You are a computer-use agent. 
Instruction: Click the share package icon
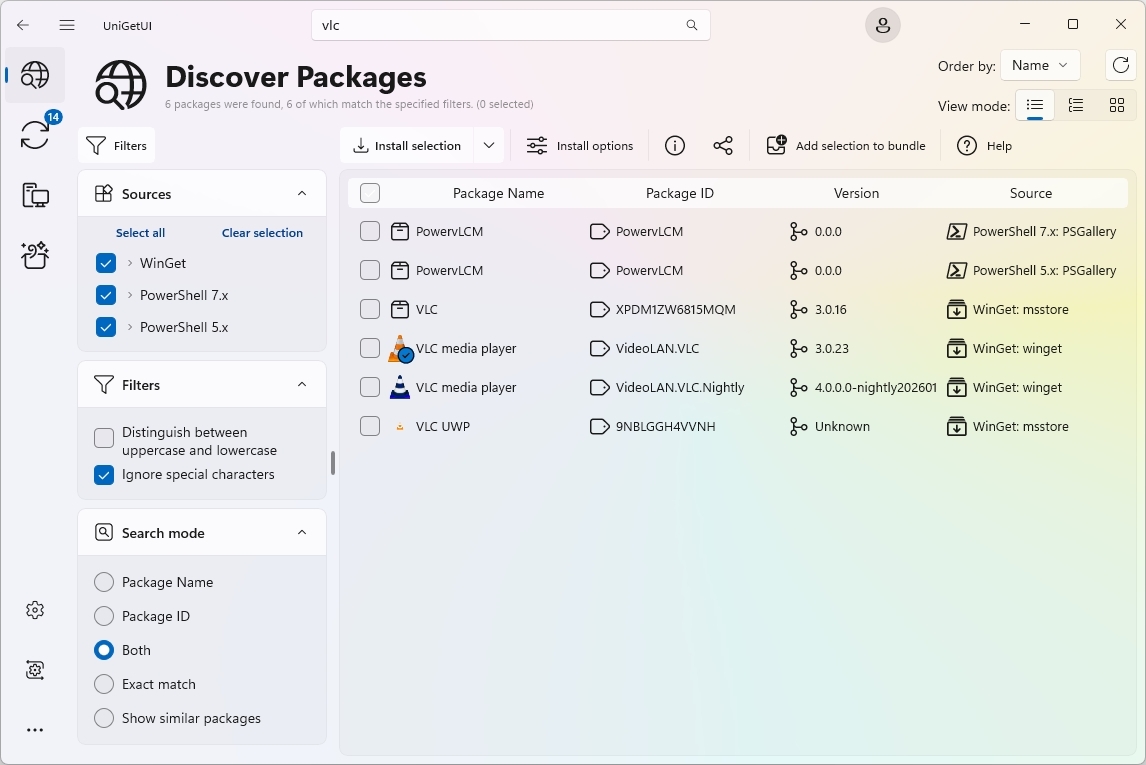[x=723, y=146]
